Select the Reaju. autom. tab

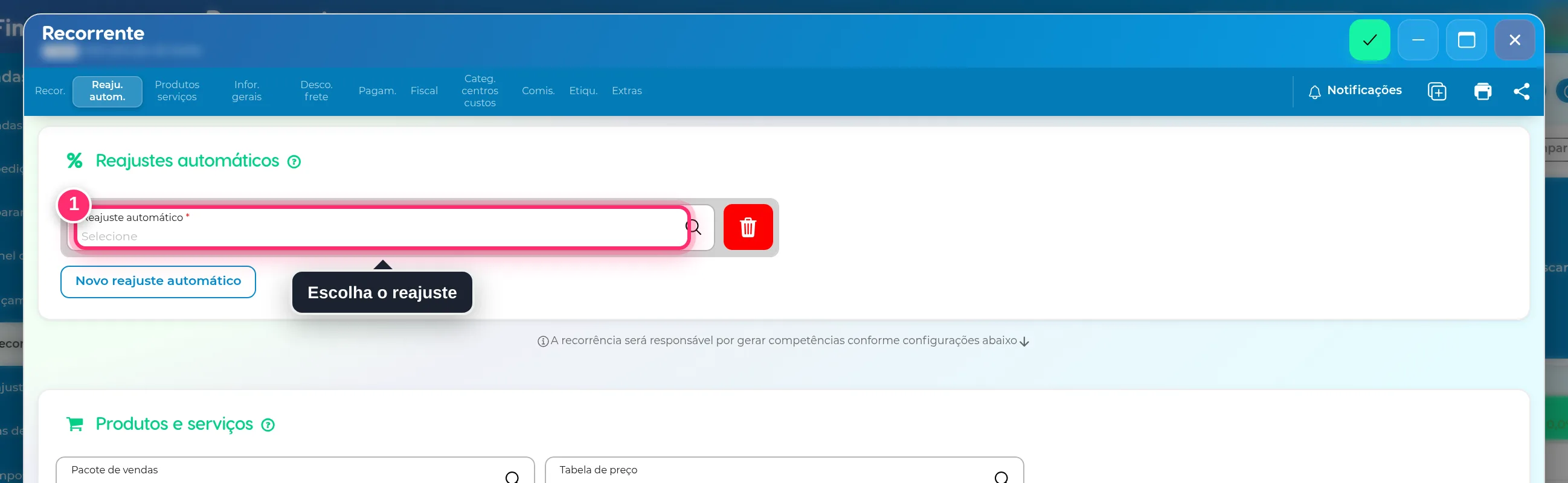pyautogui.click(x=107, y=91)
